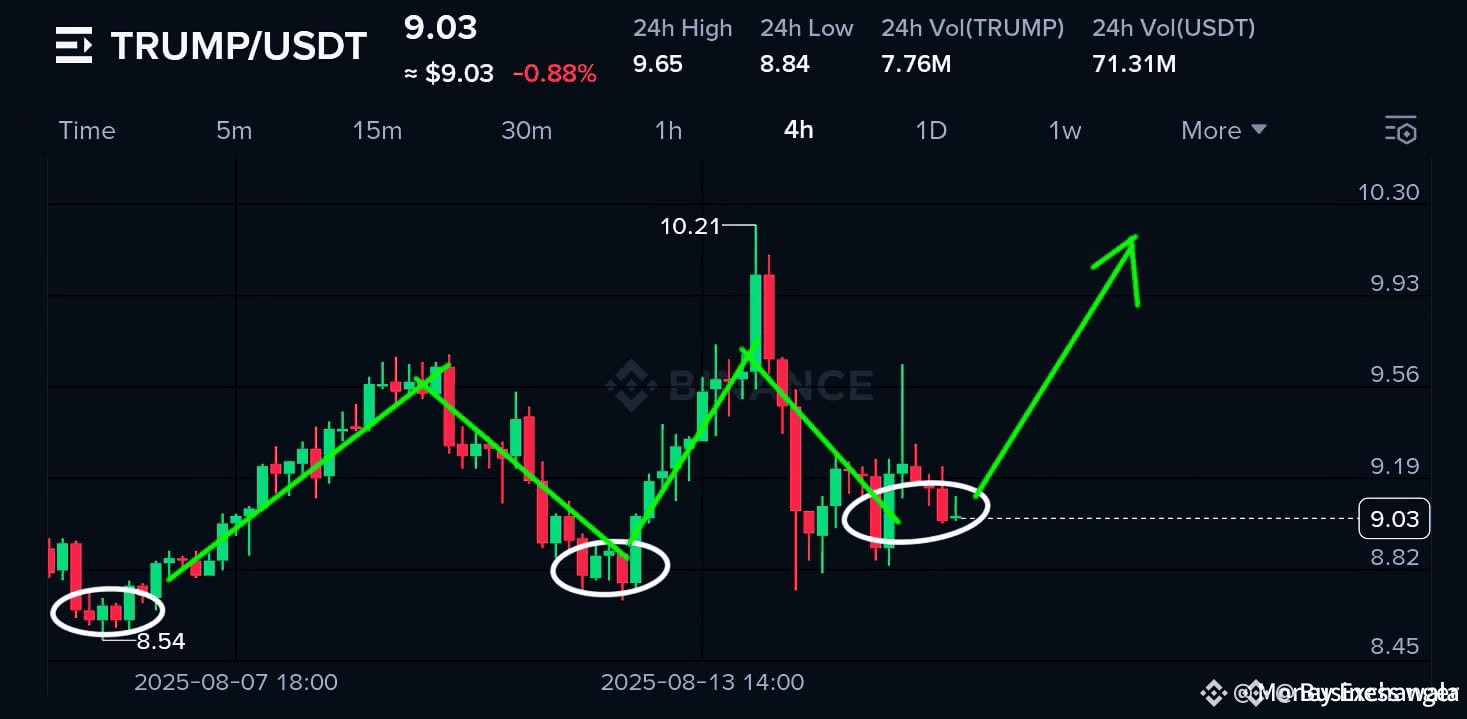Click the -0.88% price change value
Viewport: 1467px width, 719px height.
pos(555,74)
